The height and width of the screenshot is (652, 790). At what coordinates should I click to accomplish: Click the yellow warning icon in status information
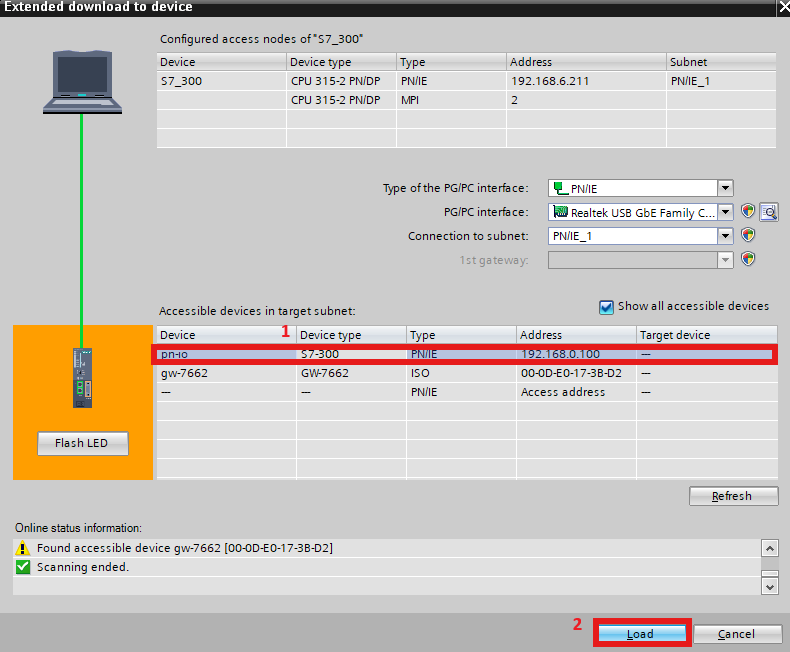(23, 549)
